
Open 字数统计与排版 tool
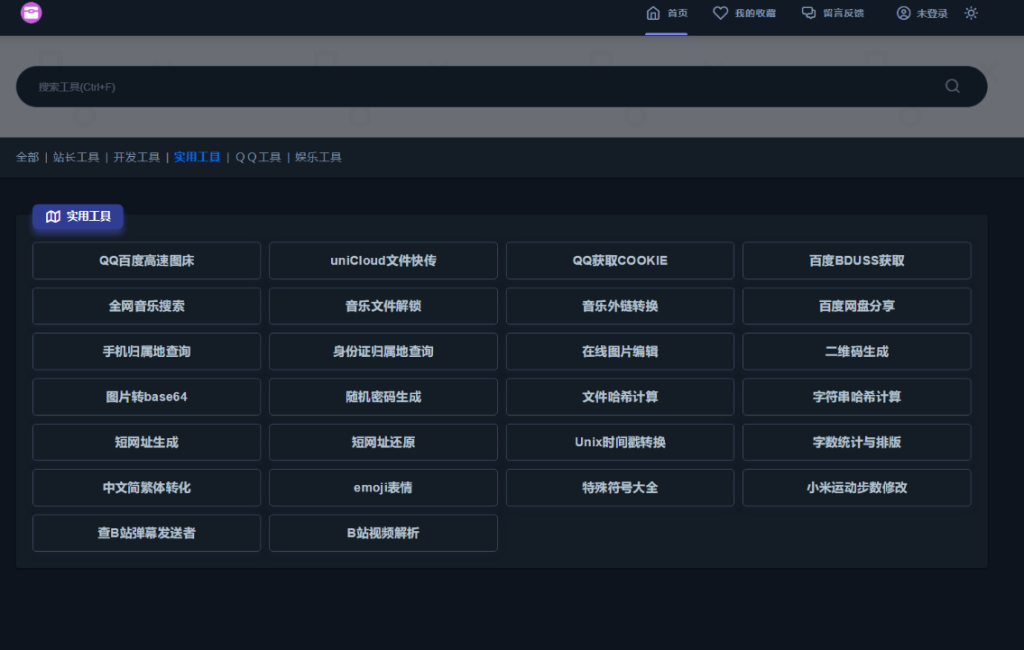click(857, 442)
